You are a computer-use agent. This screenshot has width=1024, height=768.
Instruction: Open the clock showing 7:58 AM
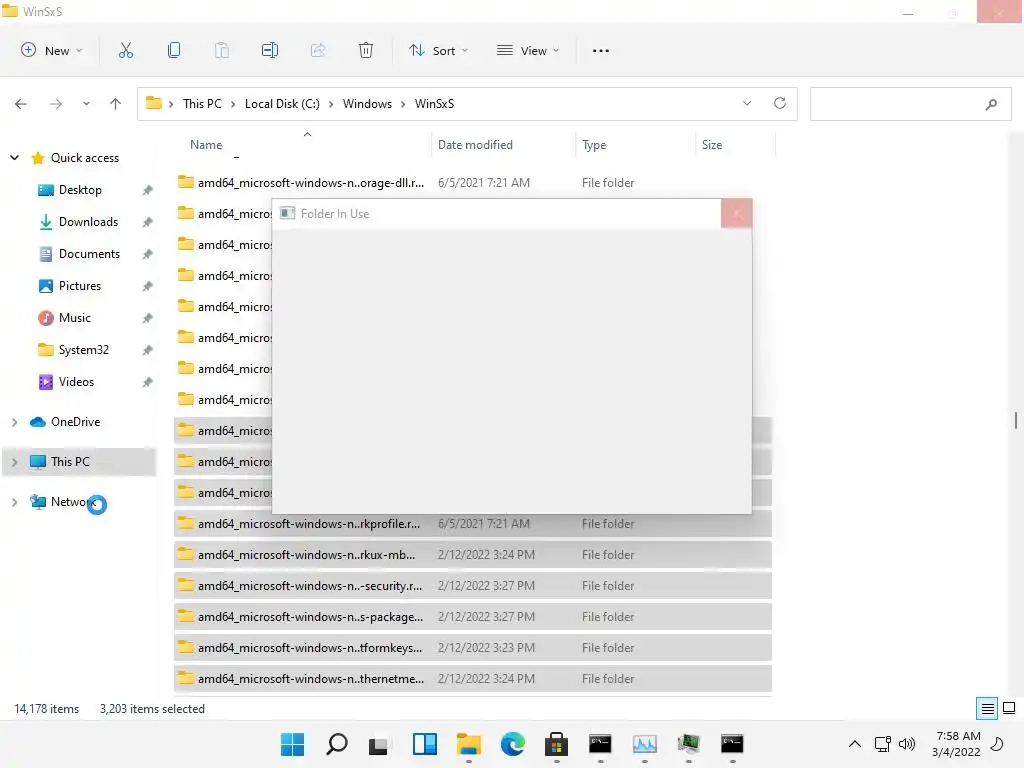(957, 744)
